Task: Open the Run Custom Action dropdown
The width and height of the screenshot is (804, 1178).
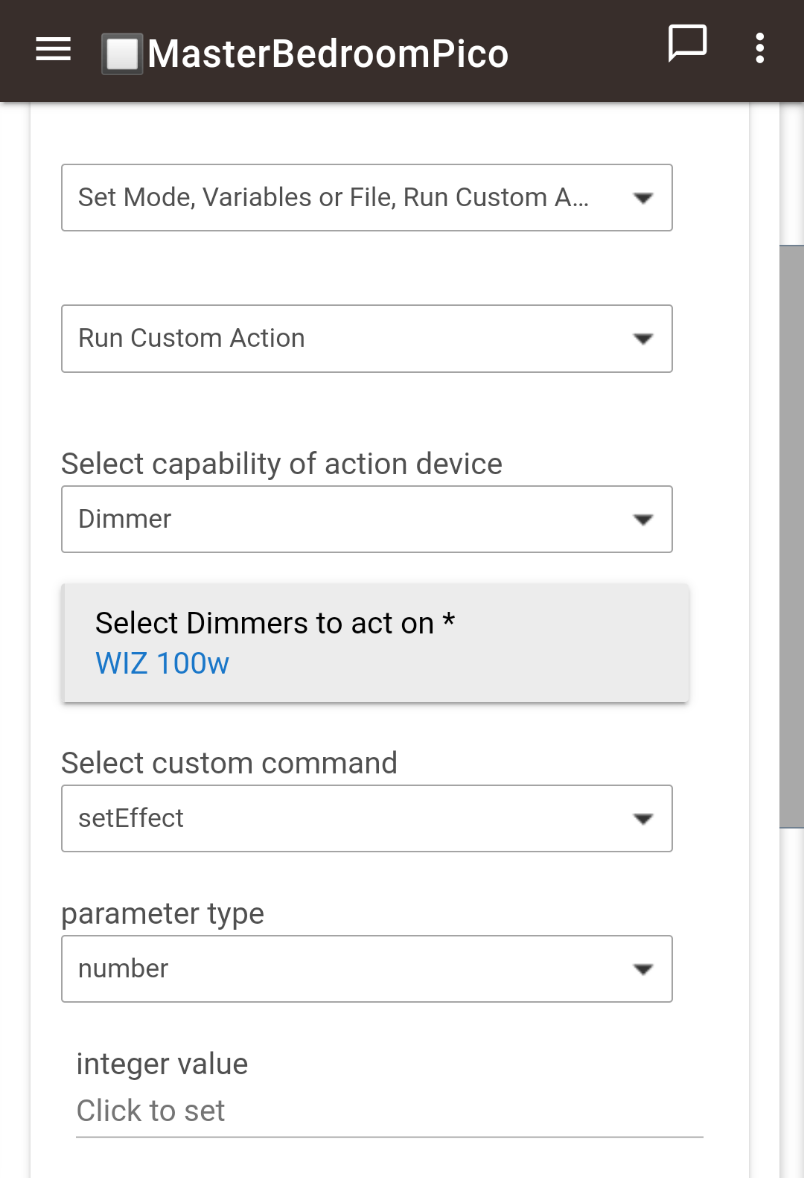Action: coord(340,339)
